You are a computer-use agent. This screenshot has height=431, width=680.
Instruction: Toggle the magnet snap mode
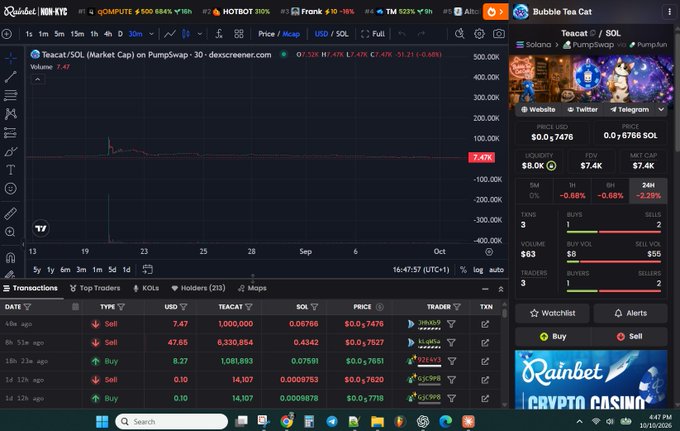tap(11, 258)
